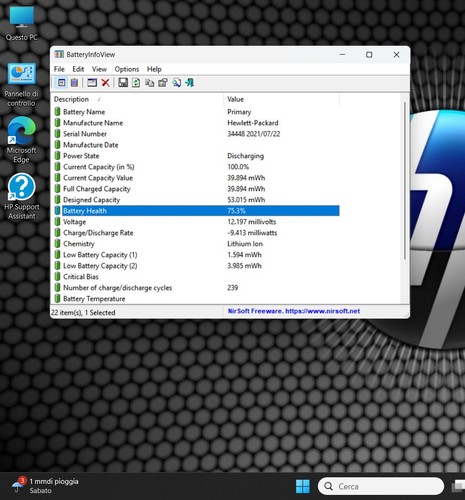This screenshot has width=465, height=500.
Task: Sort by the Description column header
Action: (x=137, y=99)
